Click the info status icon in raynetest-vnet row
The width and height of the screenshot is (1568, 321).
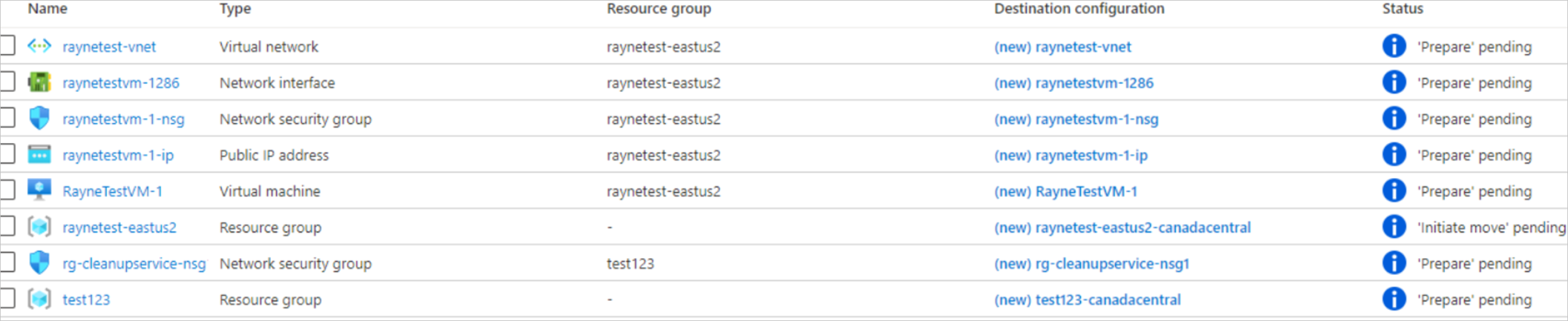(x=1394, y=46)
